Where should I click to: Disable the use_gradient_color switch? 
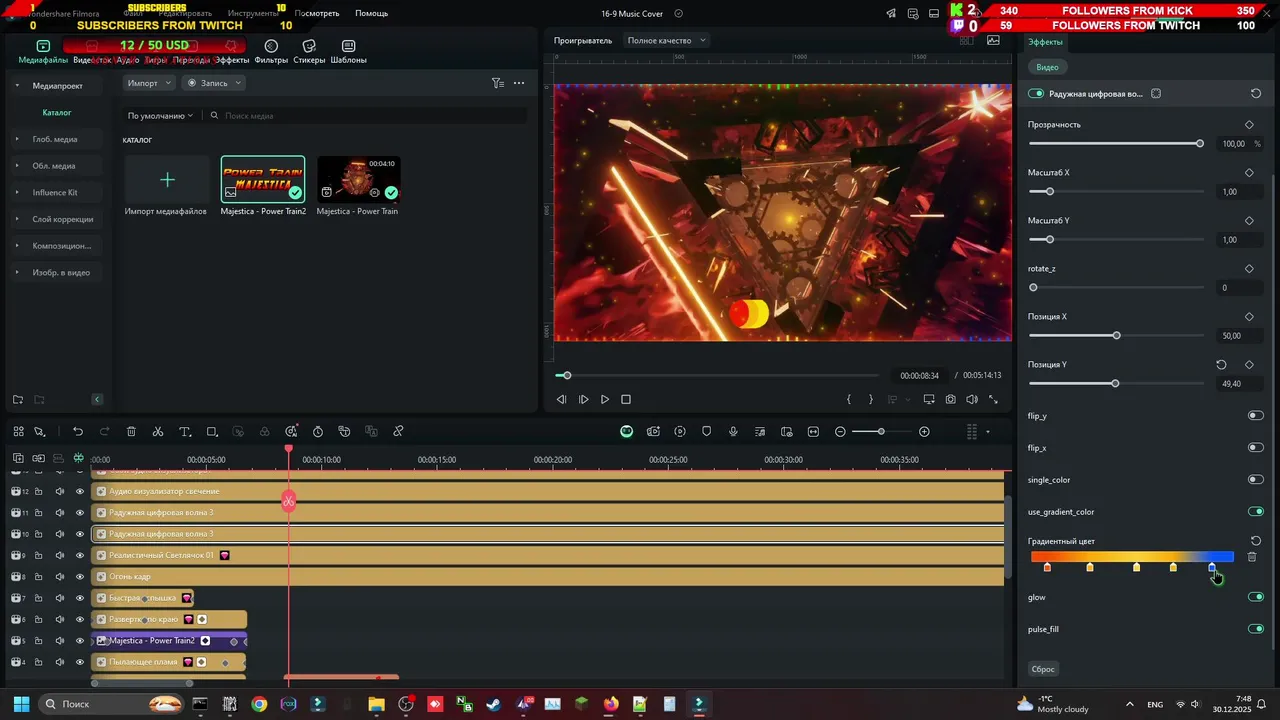click(1256, 512)
